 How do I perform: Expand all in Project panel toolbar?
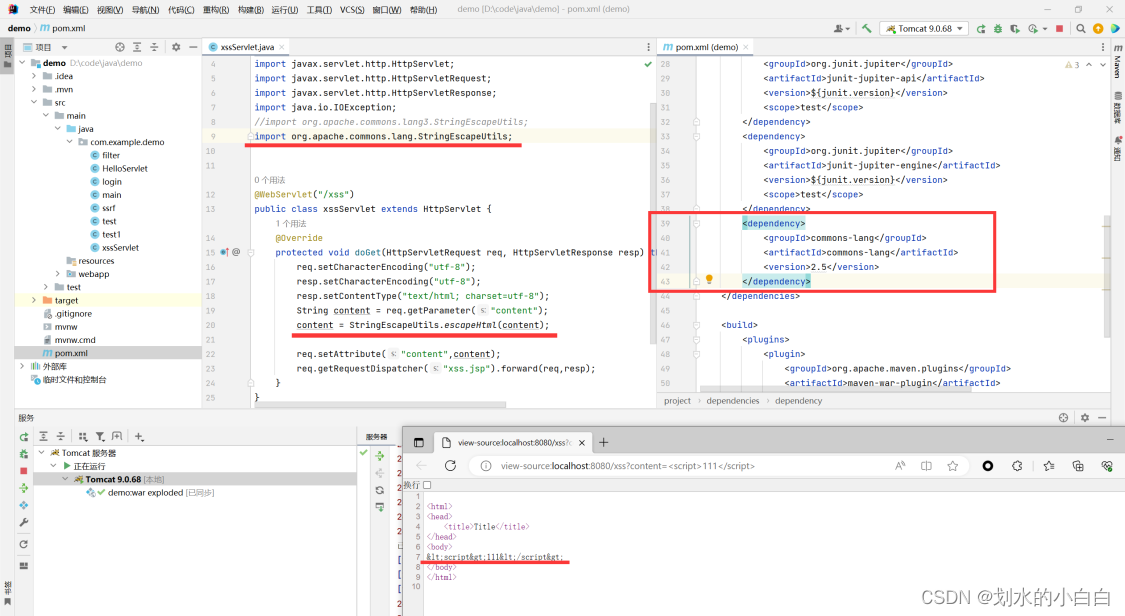(137, 47)
